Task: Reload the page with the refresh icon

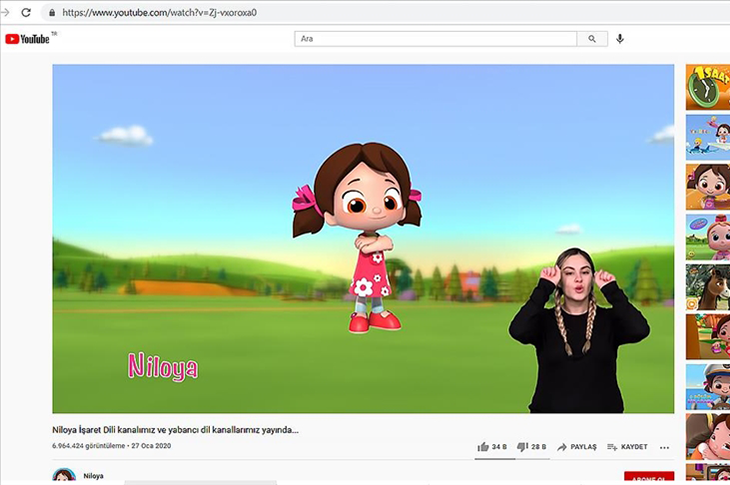Action: [x=26, y=13]
